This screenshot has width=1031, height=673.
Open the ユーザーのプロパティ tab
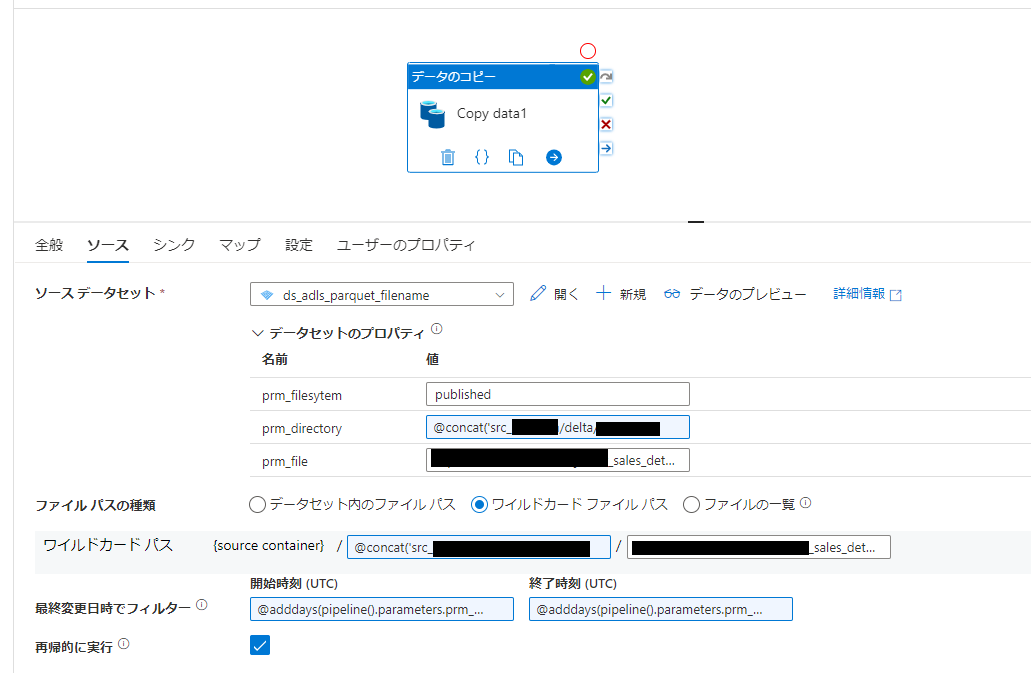coord(406,245)
